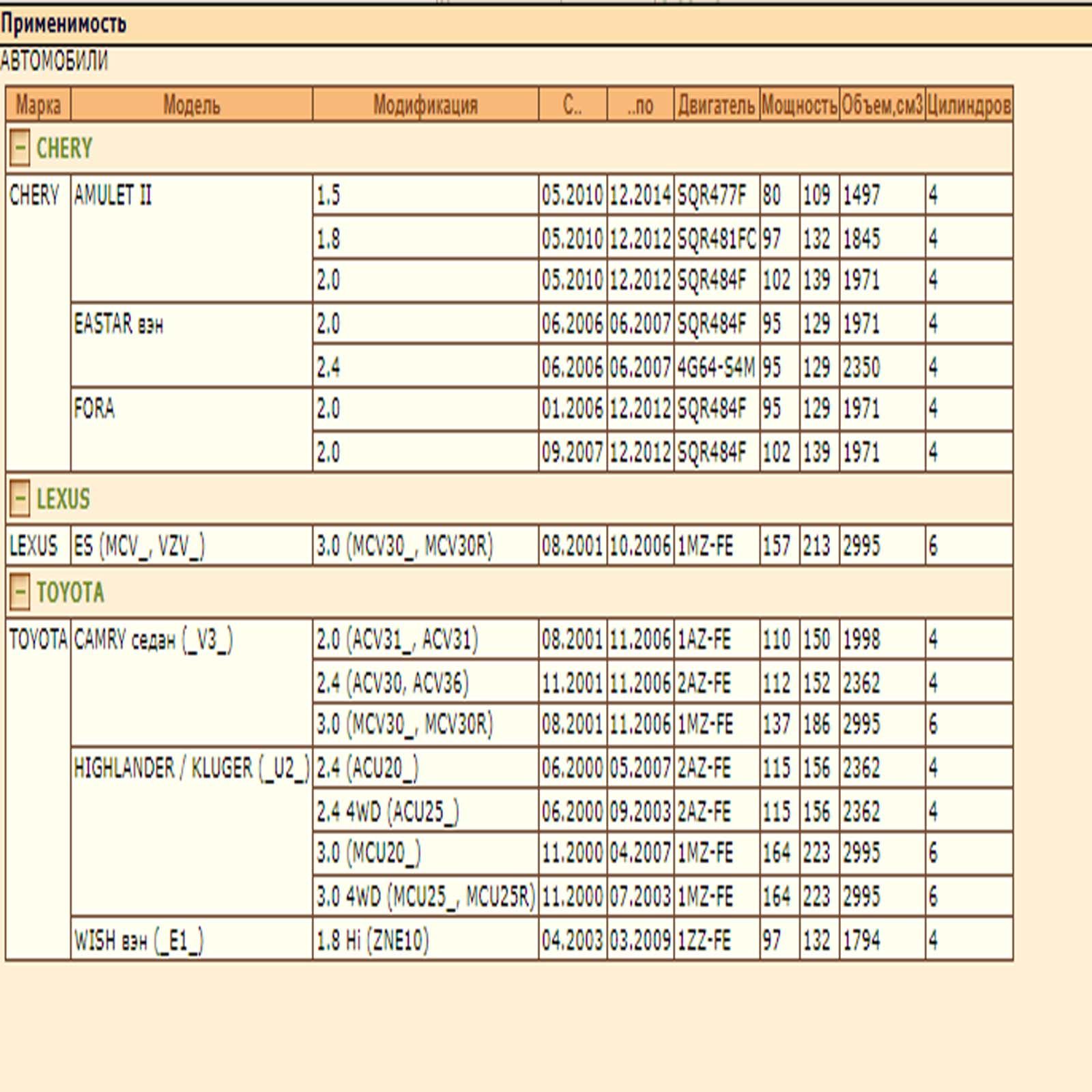Select the AMULET II model cell

tap(113, 196)
